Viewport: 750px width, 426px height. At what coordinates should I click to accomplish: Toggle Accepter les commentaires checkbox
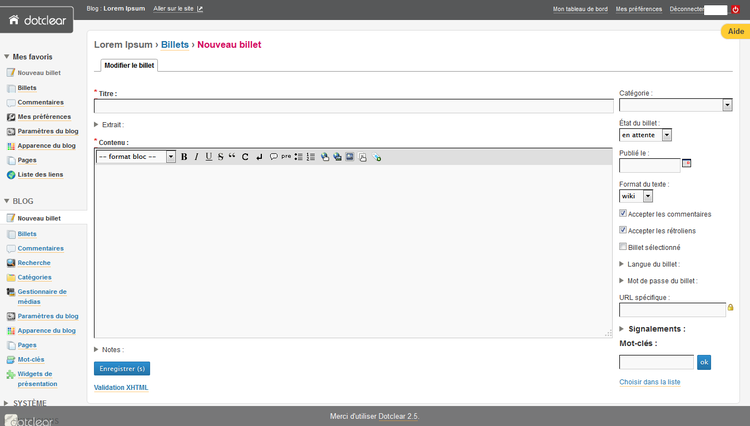(x=624, y=213)
